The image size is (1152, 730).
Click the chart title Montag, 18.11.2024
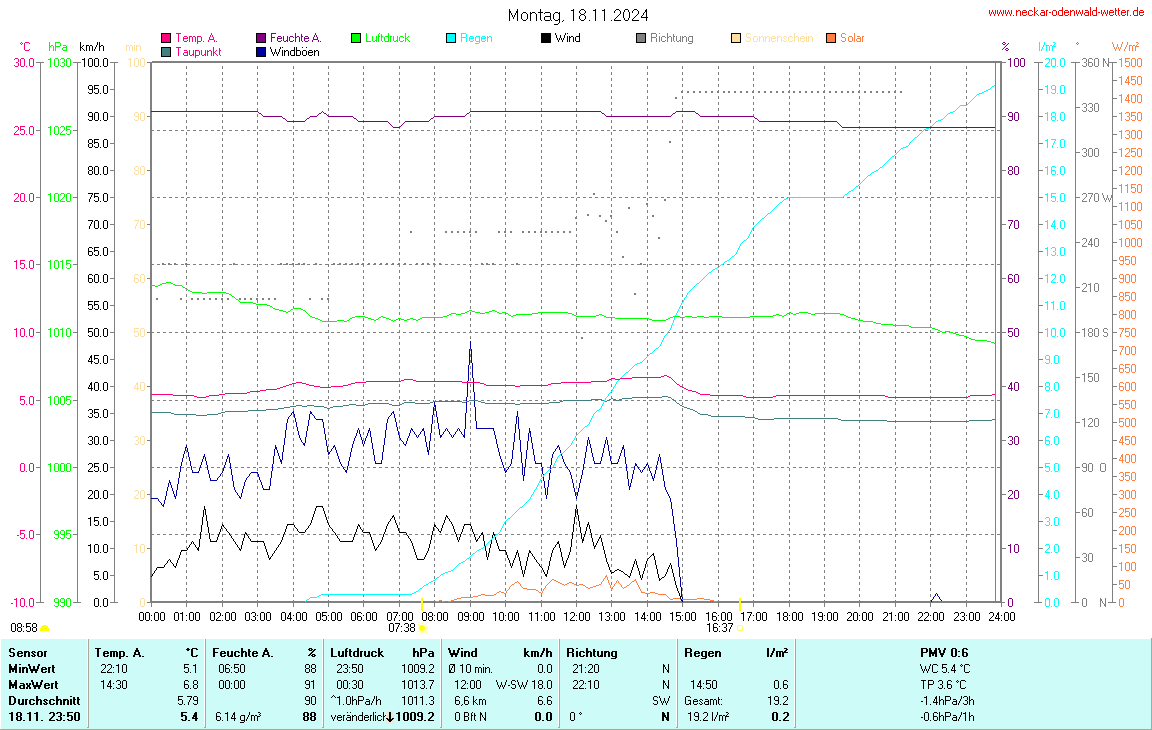click(577, 15)
